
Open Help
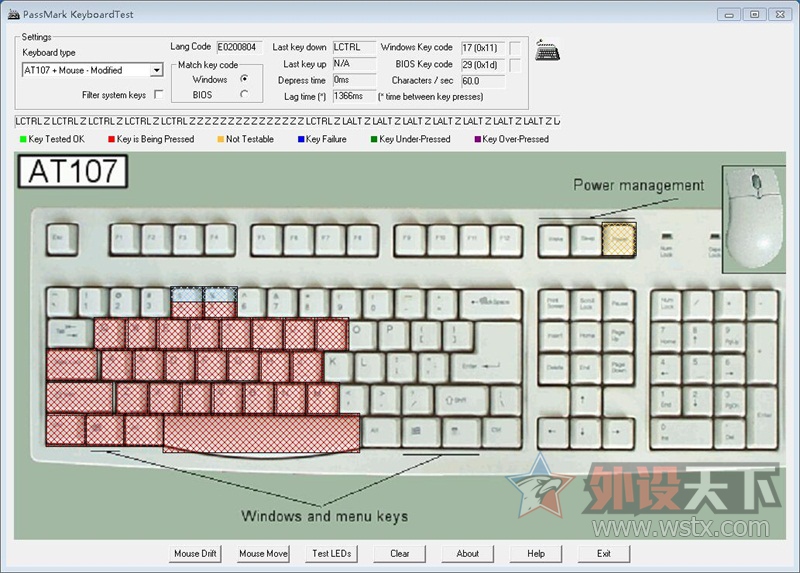[536, 554]
